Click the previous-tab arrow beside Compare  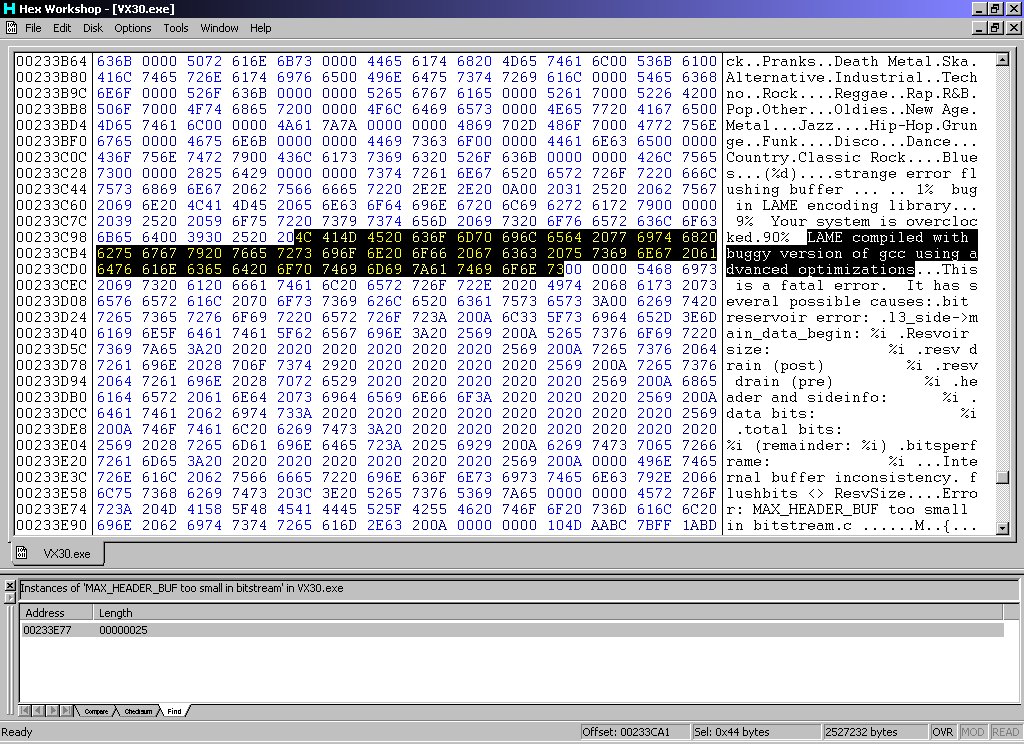[x=38, y=711]
